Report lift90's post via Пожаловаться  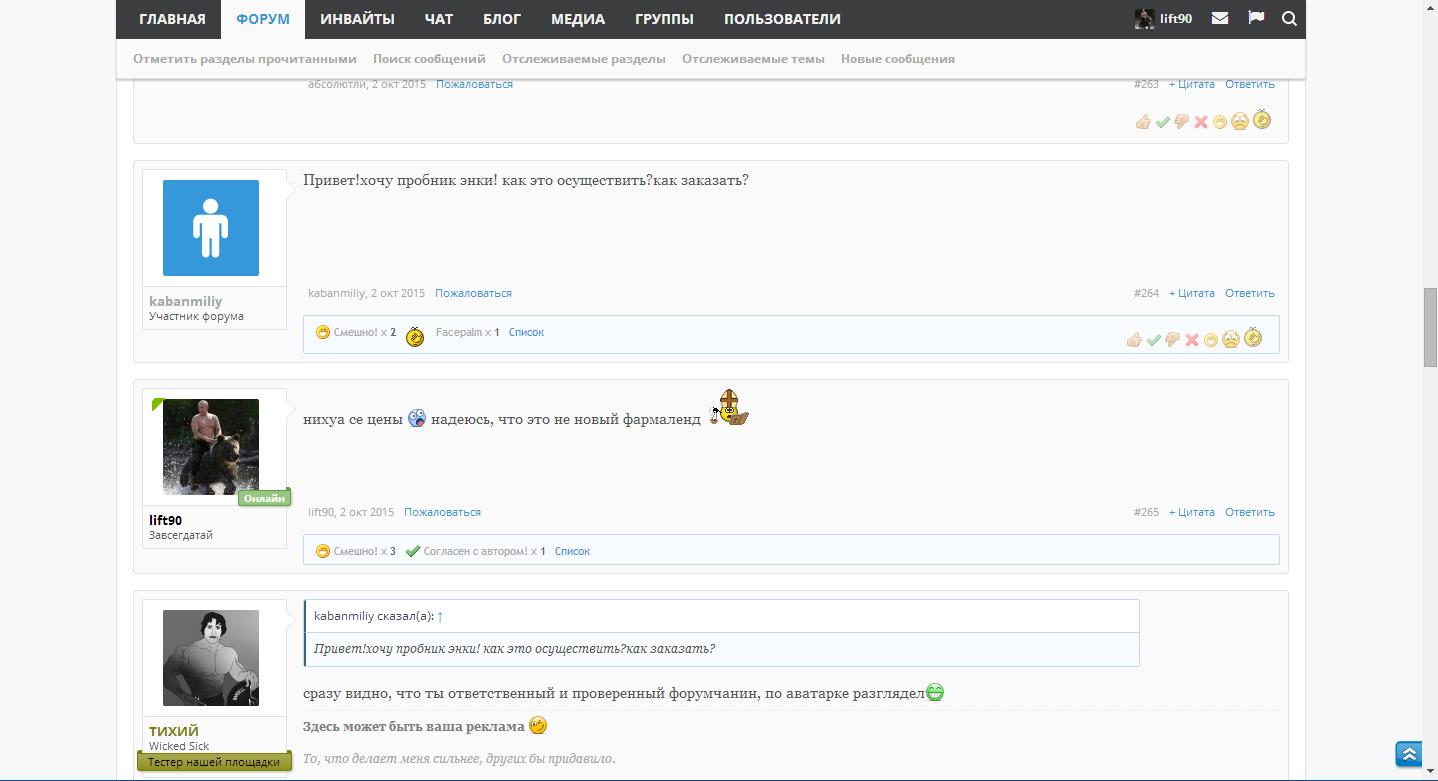coord(442,512)
